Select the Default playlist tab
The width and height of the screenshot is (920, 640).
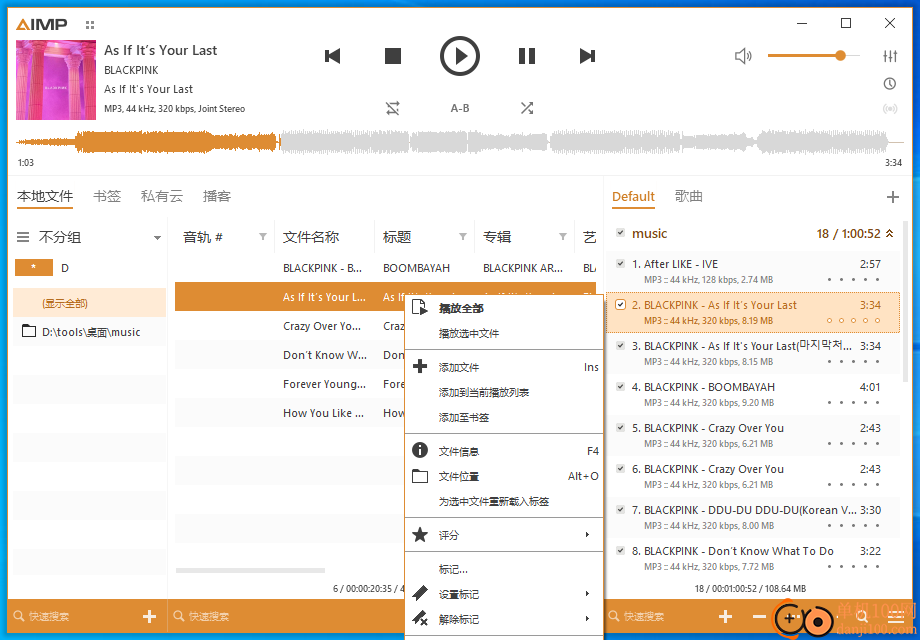click(633, 197)
